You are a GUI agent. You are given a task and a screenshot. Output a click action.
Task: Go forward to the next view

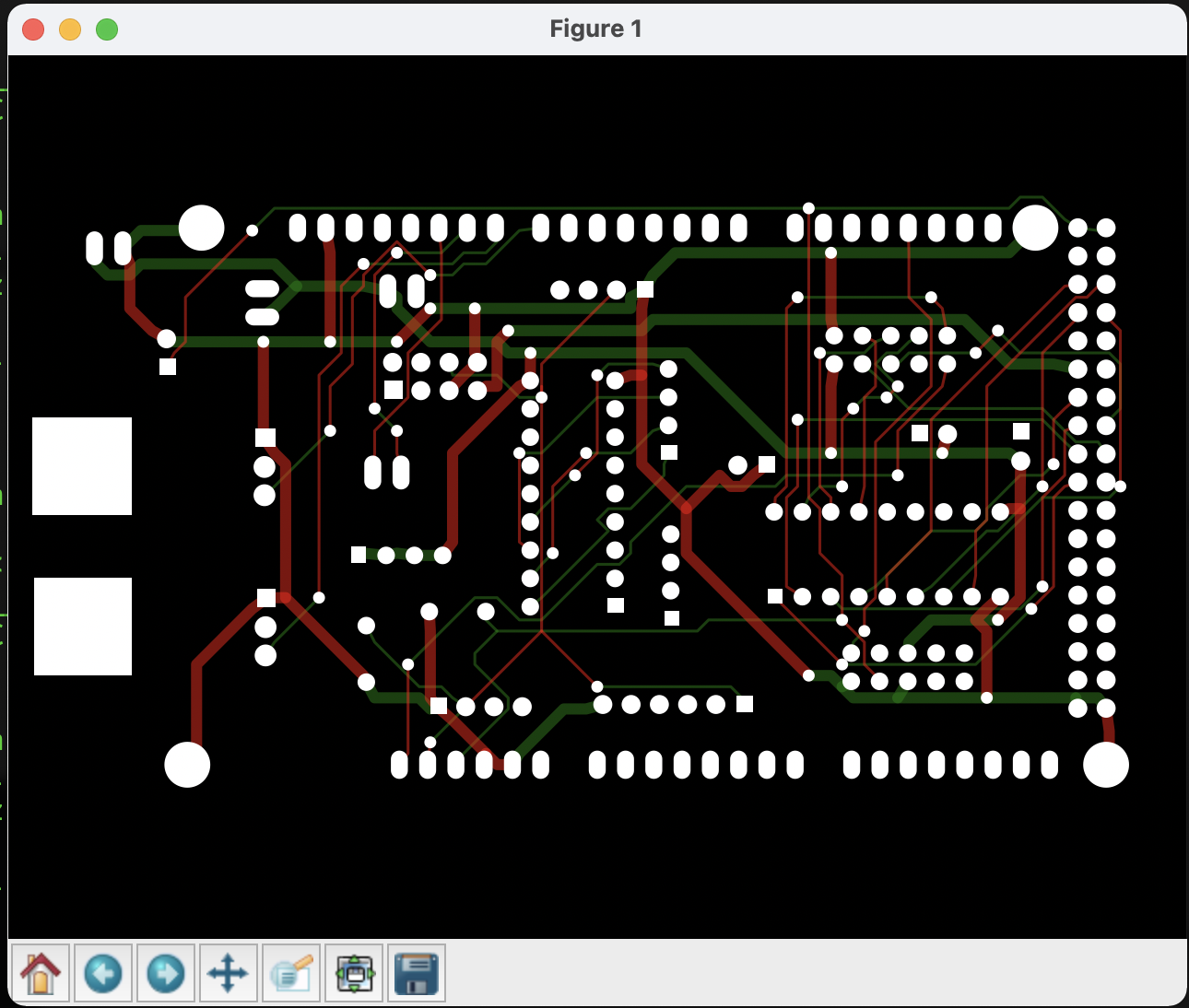pyautogui.click(x=166, y=972)
